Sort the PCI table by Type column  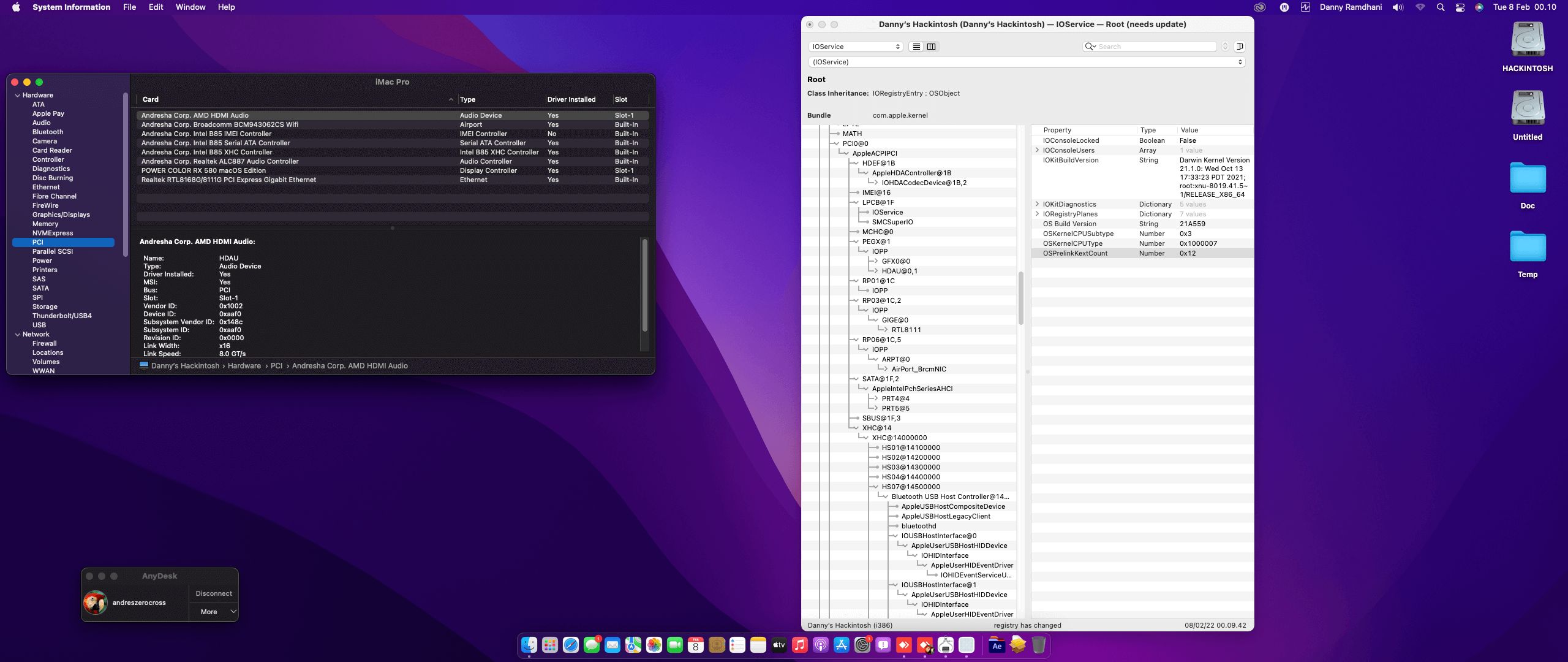pos(500,99)
